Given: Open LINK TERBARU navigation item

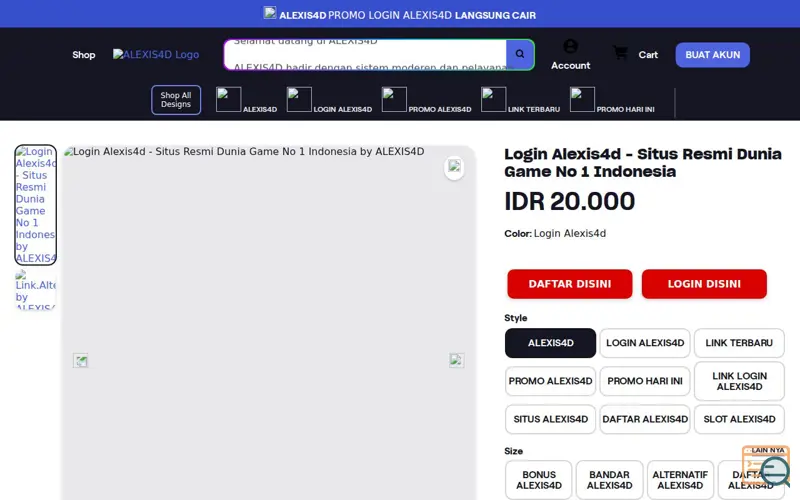Looking at the screenshot, I should pos(520,100).
